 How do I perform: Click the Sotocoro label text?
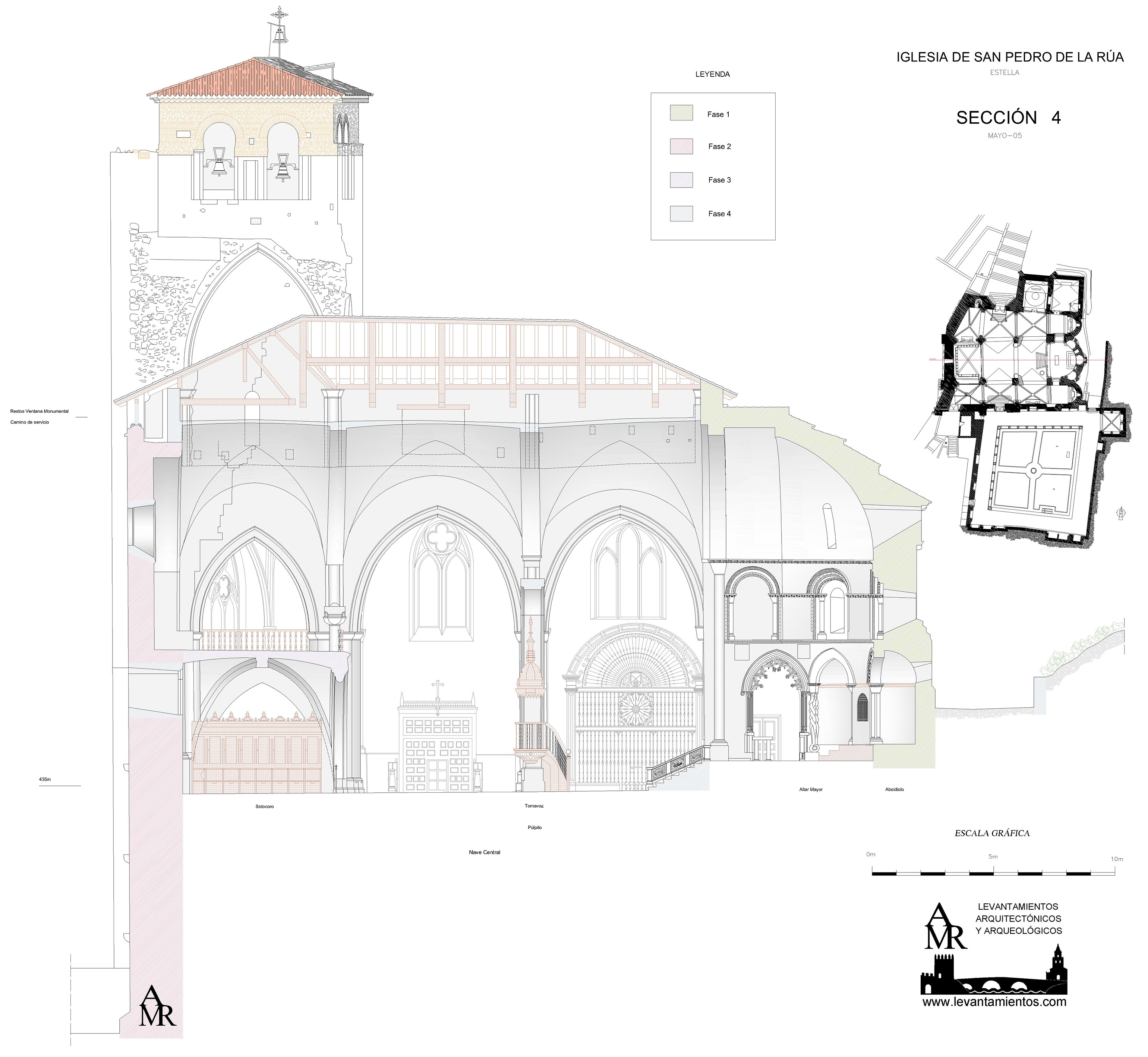click(265, 807)
